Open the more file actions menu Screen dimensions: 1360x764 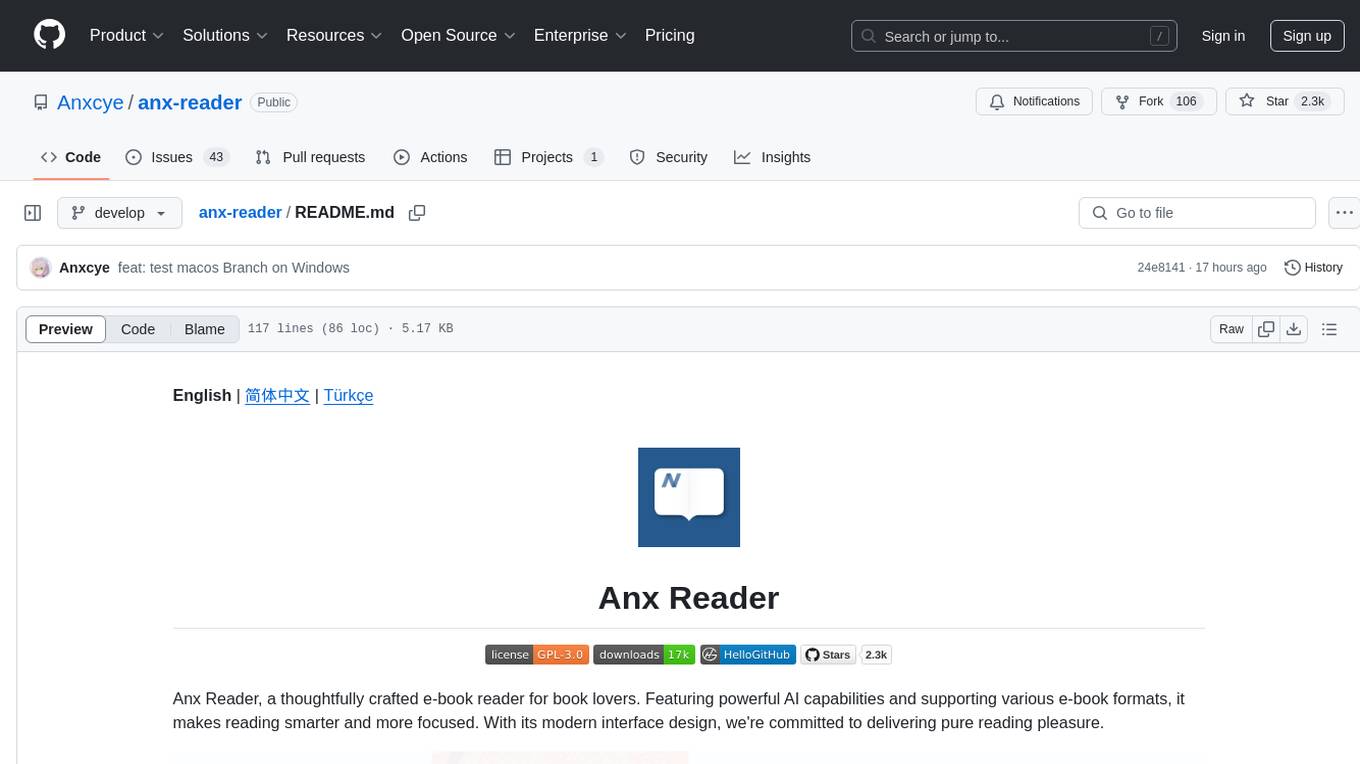(x=1345, y=213)
